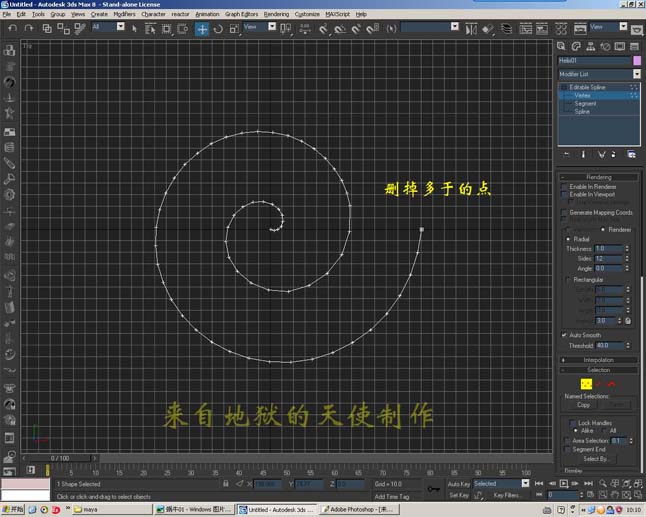Click the Zoom viewport navigation icon
Image resolution: width=646 pixels, height=517 pixels.
pyautogui.click(x=603, y=483)
